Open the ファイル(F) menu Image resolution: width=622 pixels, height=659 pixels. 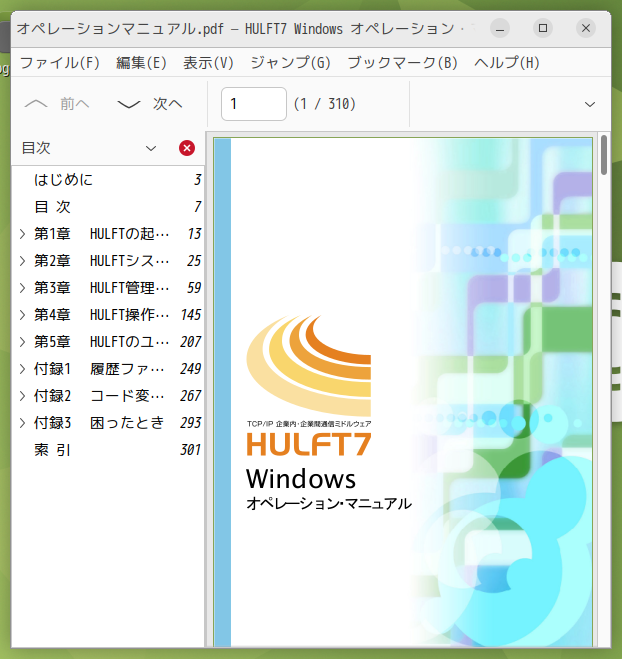click(60, 63)
